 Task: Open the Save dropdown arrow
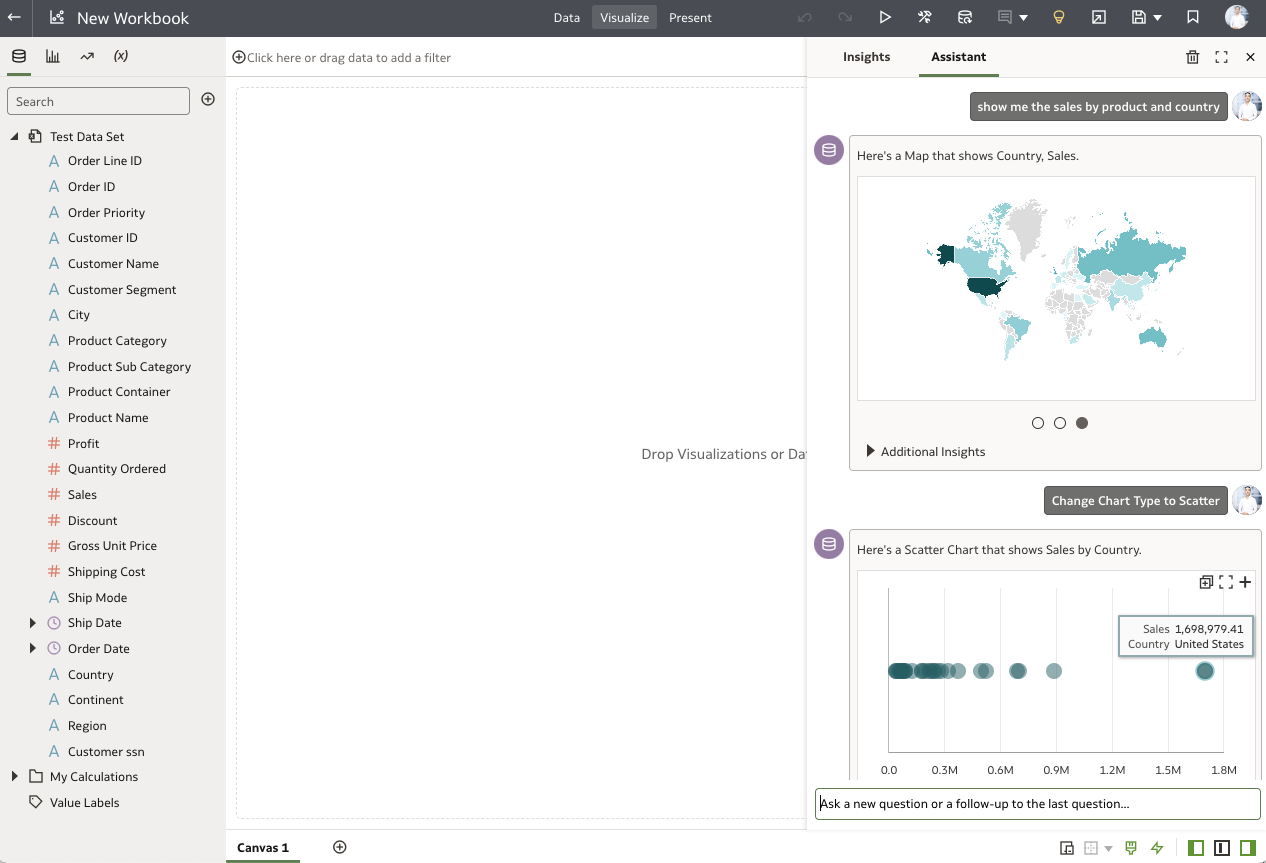tap(1158, 17)
